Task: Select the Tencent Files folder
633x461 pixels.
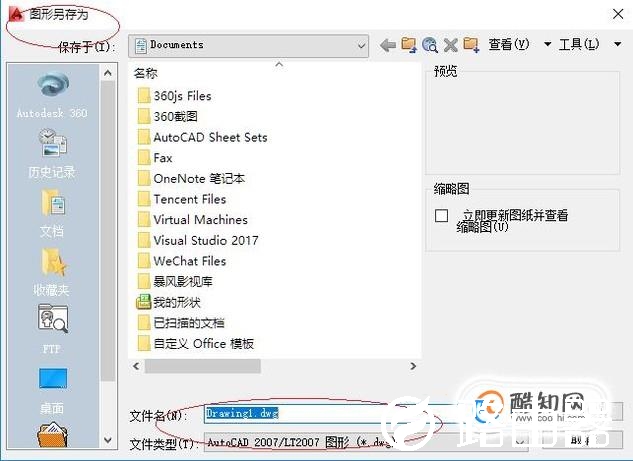Action: [x=182, y=199]
